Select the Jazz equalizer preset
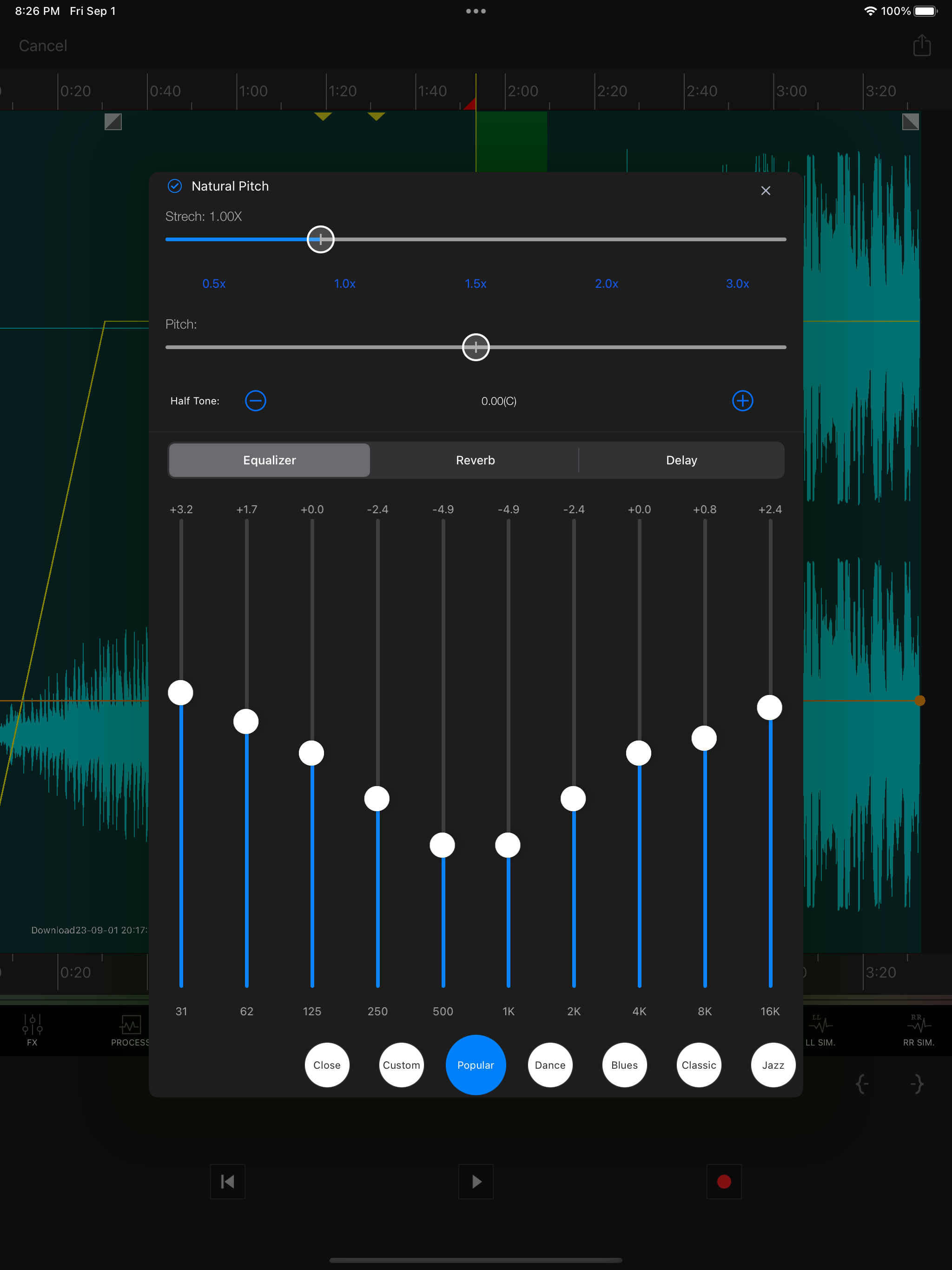Image resolution: width=952 pixels, height=1270 pixels. 773,1065
